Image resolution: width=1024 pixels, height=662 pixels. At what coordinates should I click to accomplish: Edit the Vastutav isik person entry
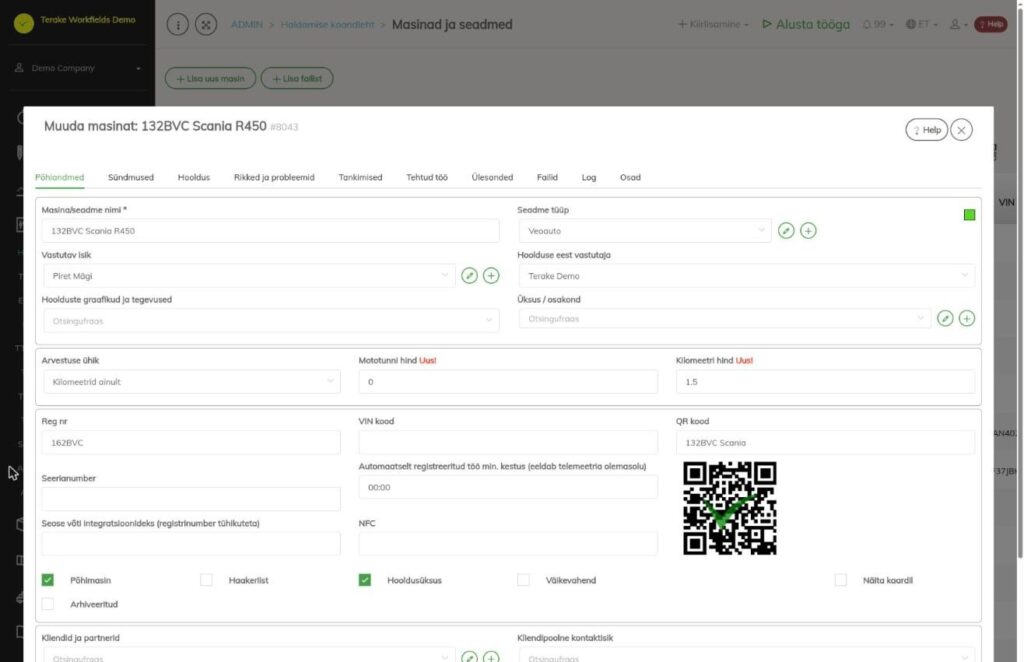pyautogui.click(x=469, y=276)
